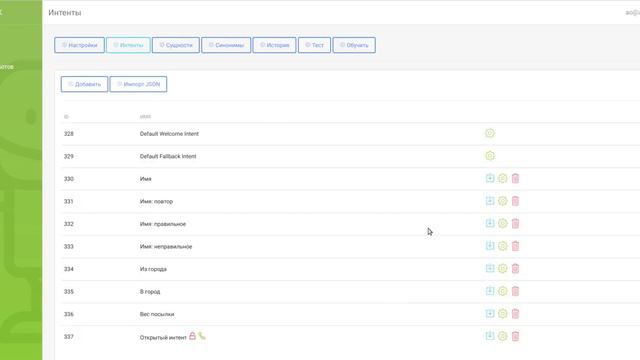
Task: Open the История tab
Action: [274, 45]
